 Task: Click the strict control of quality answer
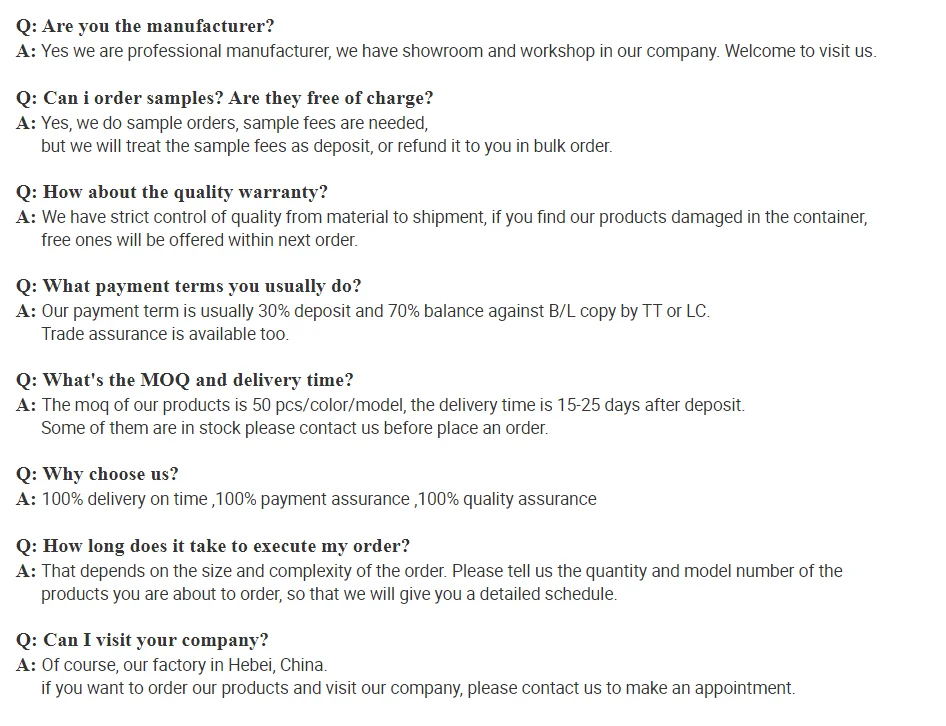click(454, 217)
